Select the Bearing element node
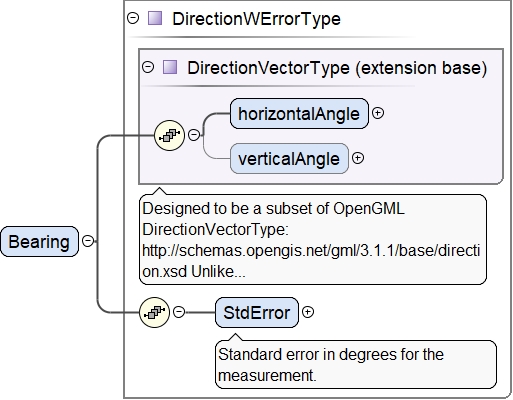513x400 pixels. (39, 241)
